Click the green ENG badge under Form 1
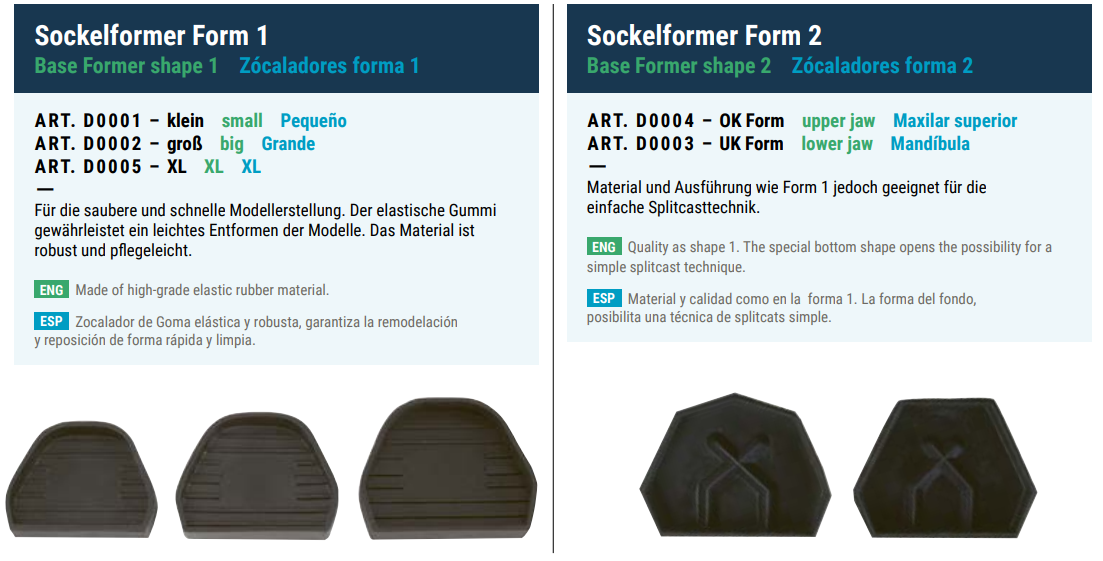This screenshot has width=1103, height=561. [51, 290]
